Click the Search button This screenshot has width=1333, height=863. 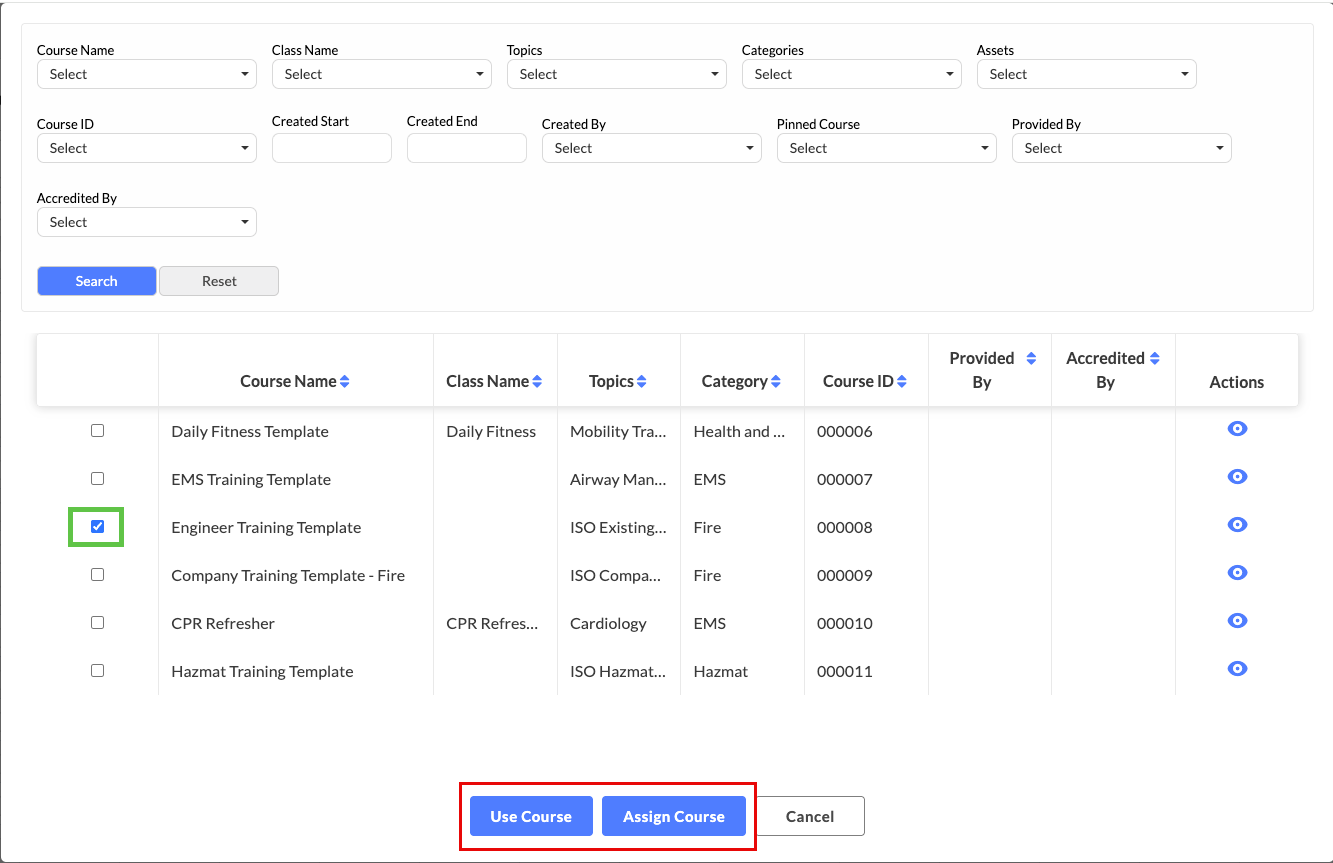pos(96,281)
